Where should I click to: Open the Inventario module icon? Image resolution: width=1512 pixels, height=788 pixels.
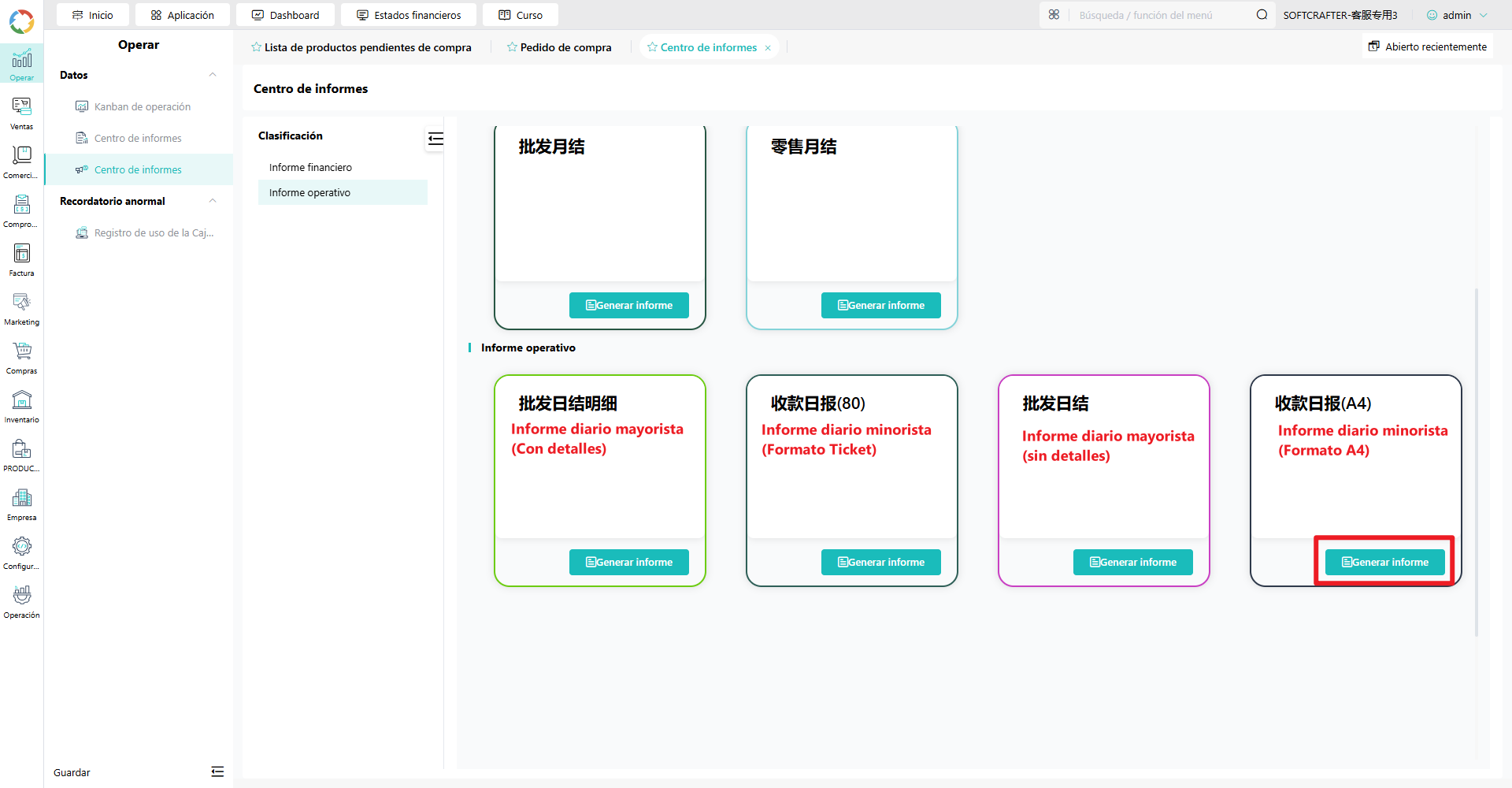(x=21, y=407)
